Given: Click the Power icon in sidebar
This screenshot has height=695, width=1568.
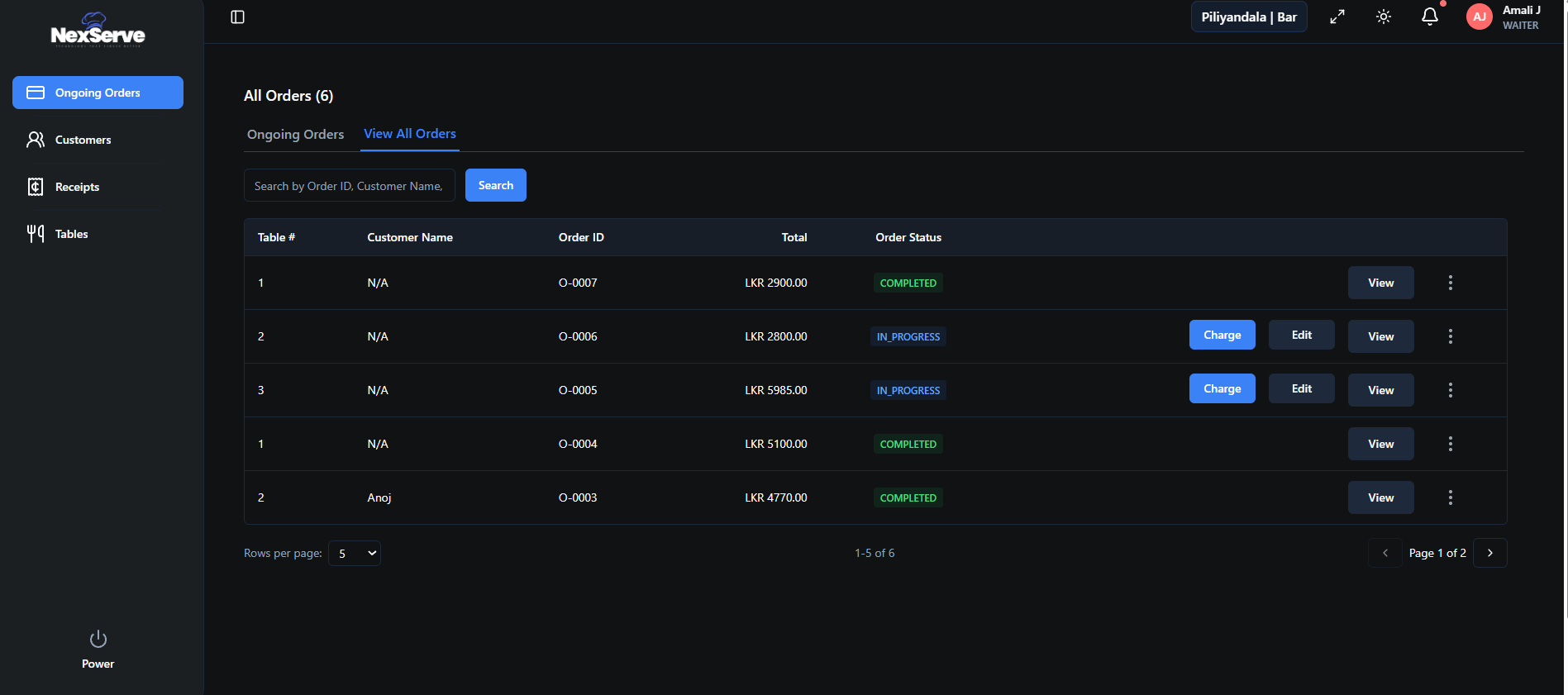Looking at the screenshot, I should (98, 640).
